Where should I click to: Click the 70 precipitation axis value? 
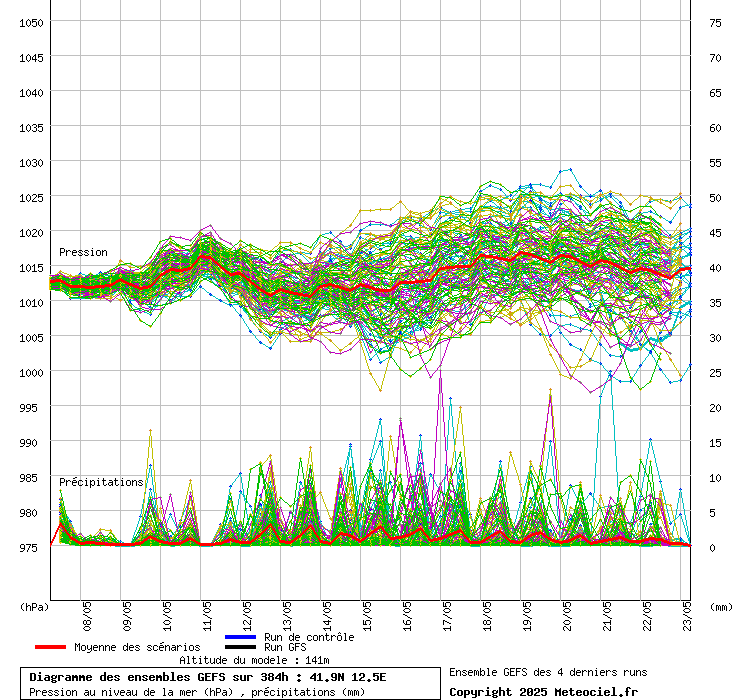(715, 58)
